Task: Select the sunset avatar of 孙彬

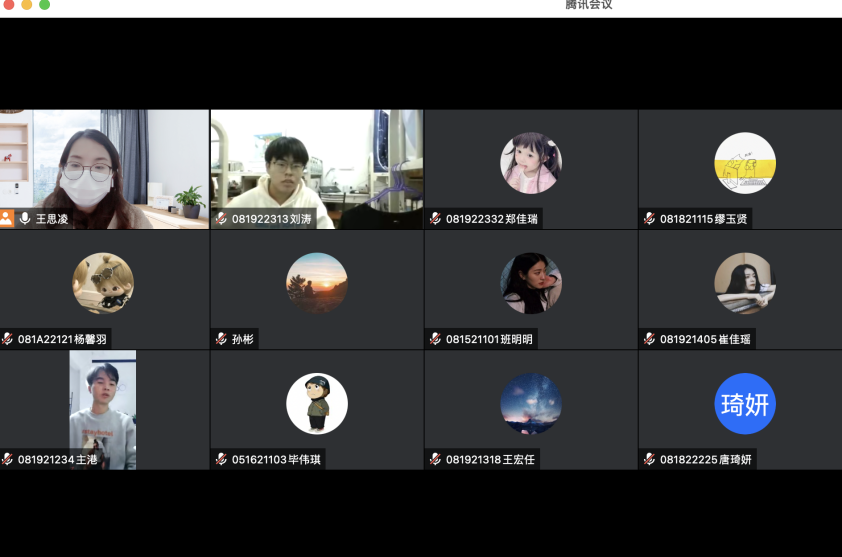Action: (x=317, y=283)
